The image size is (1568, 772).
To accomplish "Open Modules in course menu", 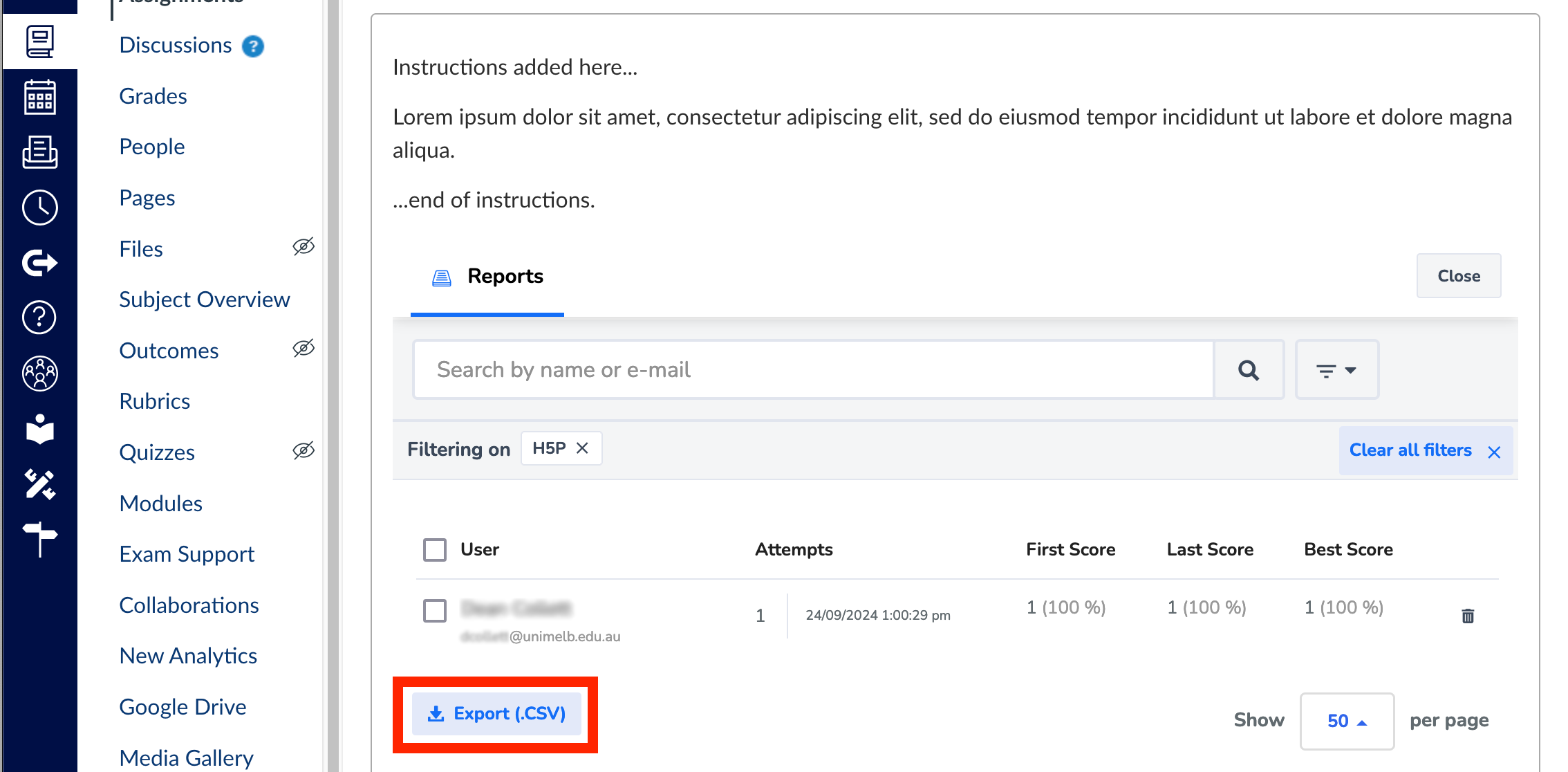I will click(x=161, y=504).
